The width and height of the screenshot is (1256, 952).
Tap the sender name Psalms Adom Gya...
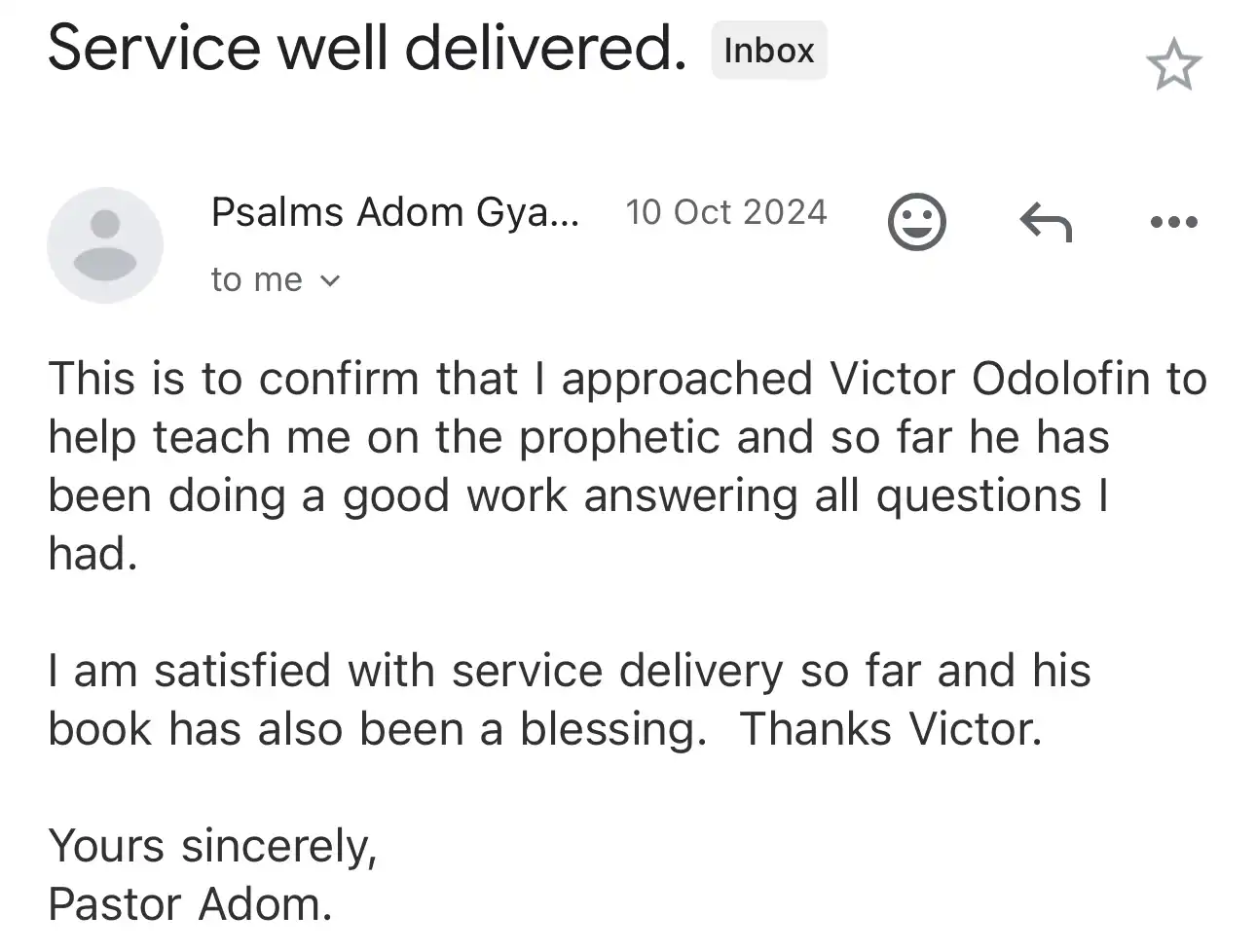(394, 212)
